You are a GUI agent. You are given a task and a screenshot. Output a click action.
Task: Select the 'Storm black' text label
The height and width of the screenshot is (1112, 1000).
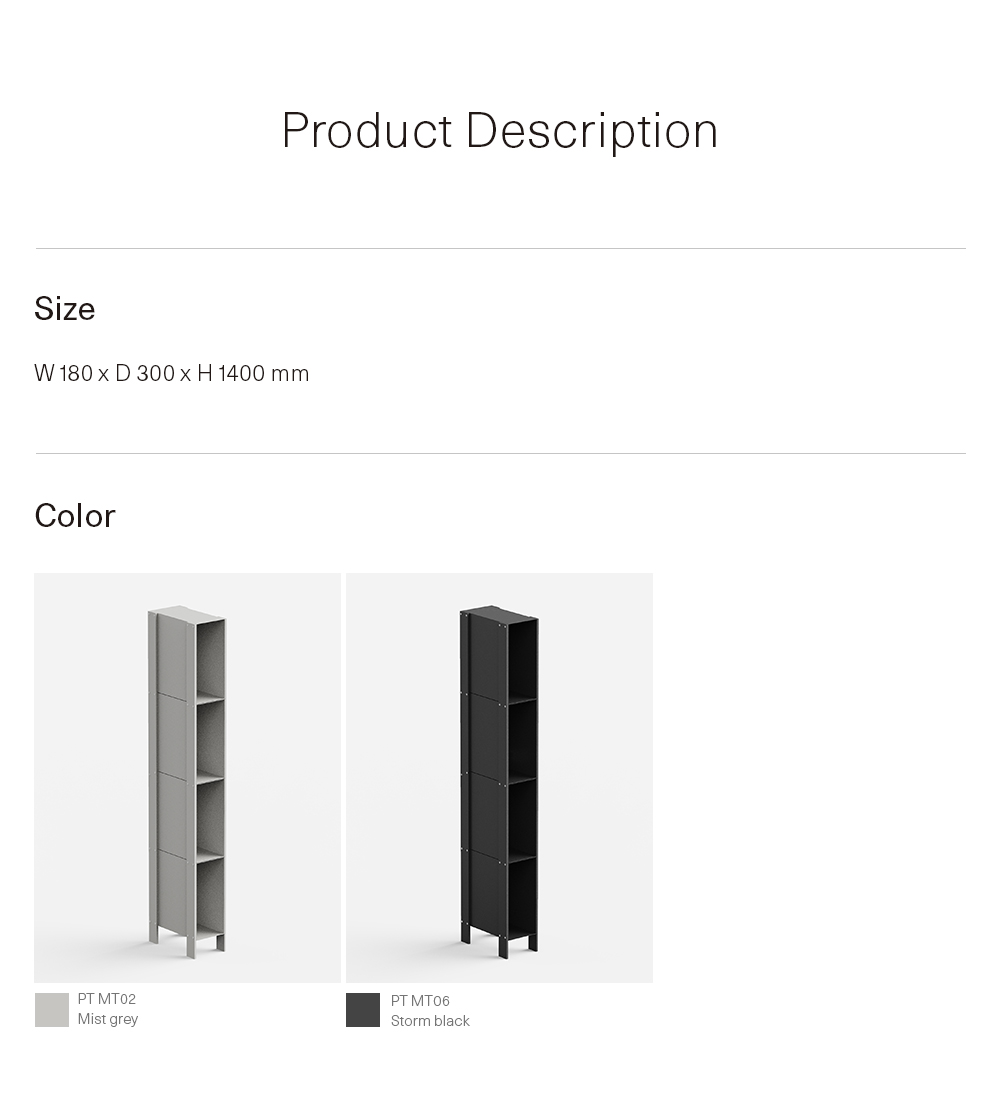coord(430,1021)
